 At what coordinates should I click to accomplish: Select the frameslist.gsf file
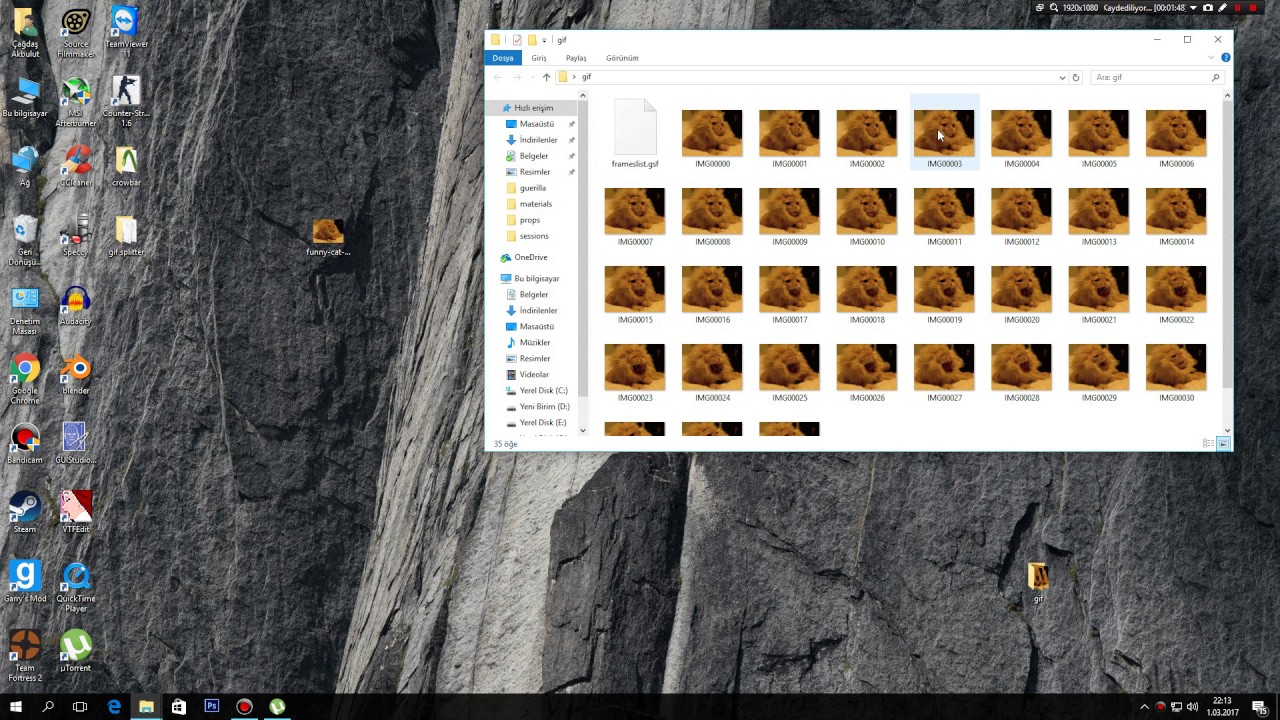point(635,134)
